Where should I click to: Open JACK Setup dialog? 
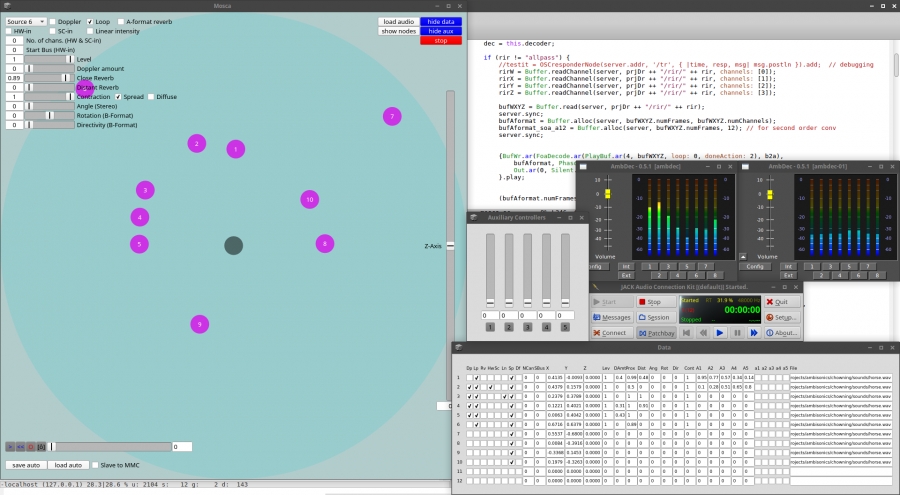point(781,318)
